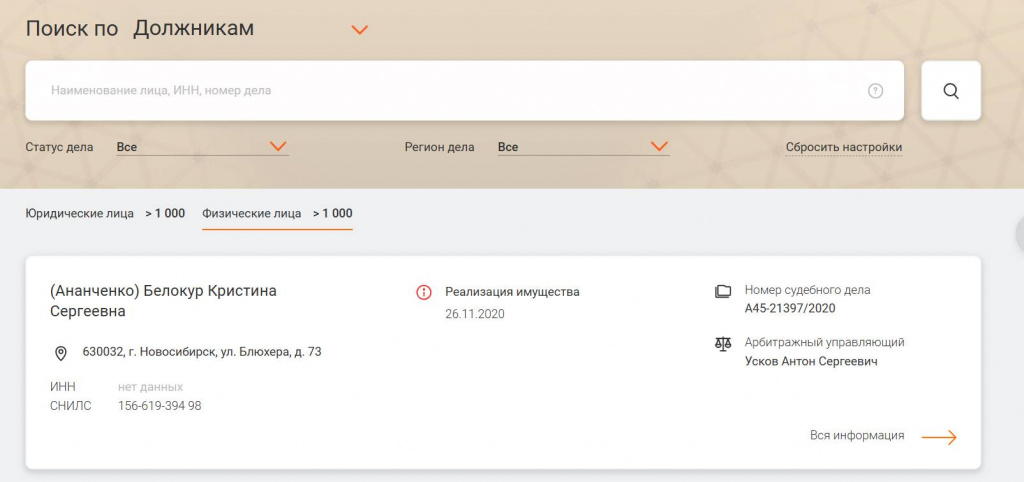Click debtor name Белокур Кристина Сергеевна
This screenshot has height=482, width=1024.
[163, 301]
